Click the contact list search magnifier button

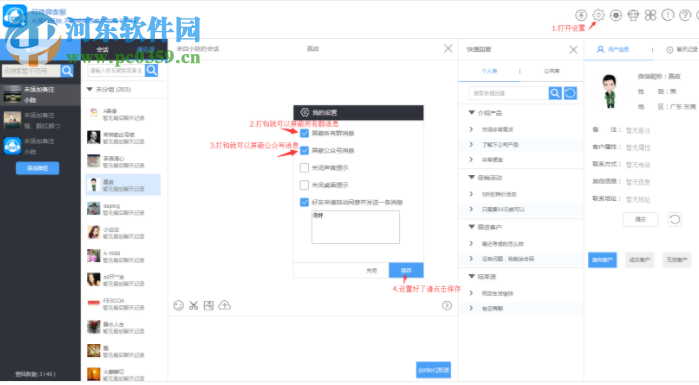coord(152,70)
